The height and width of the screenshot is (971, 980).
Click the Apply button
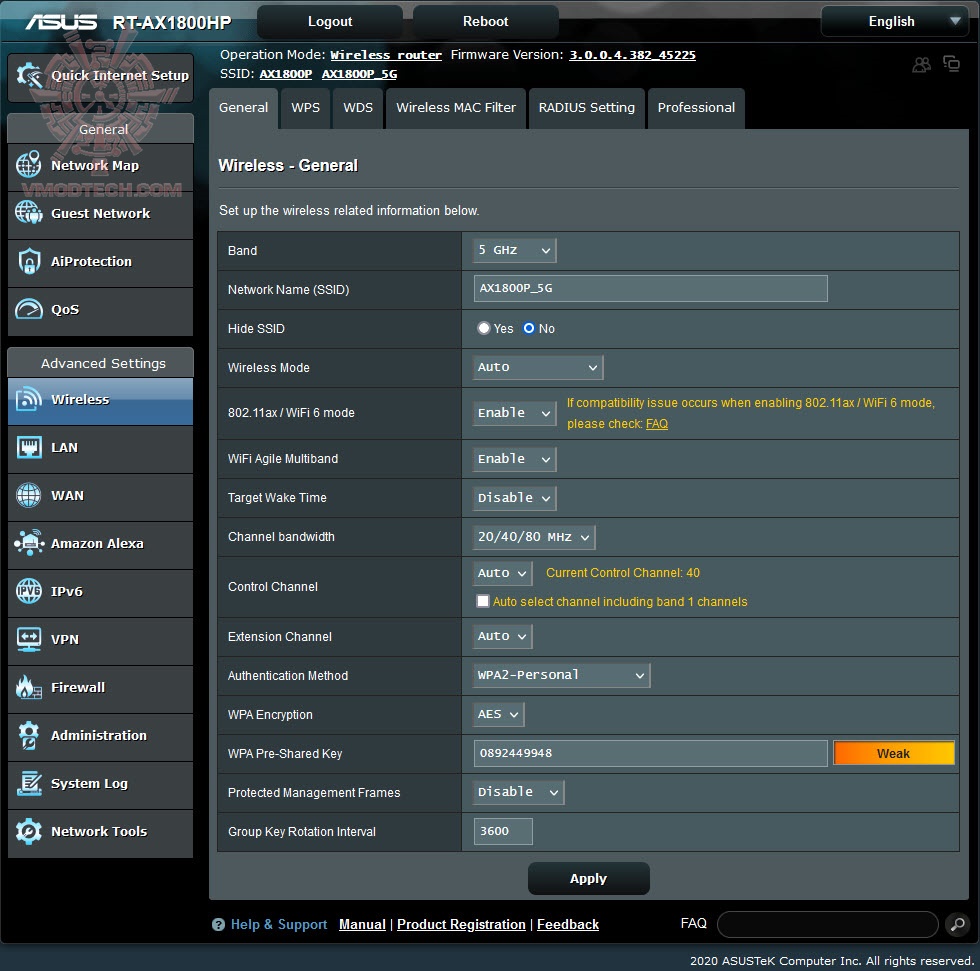pyautogui.click(x=589, y=879)
